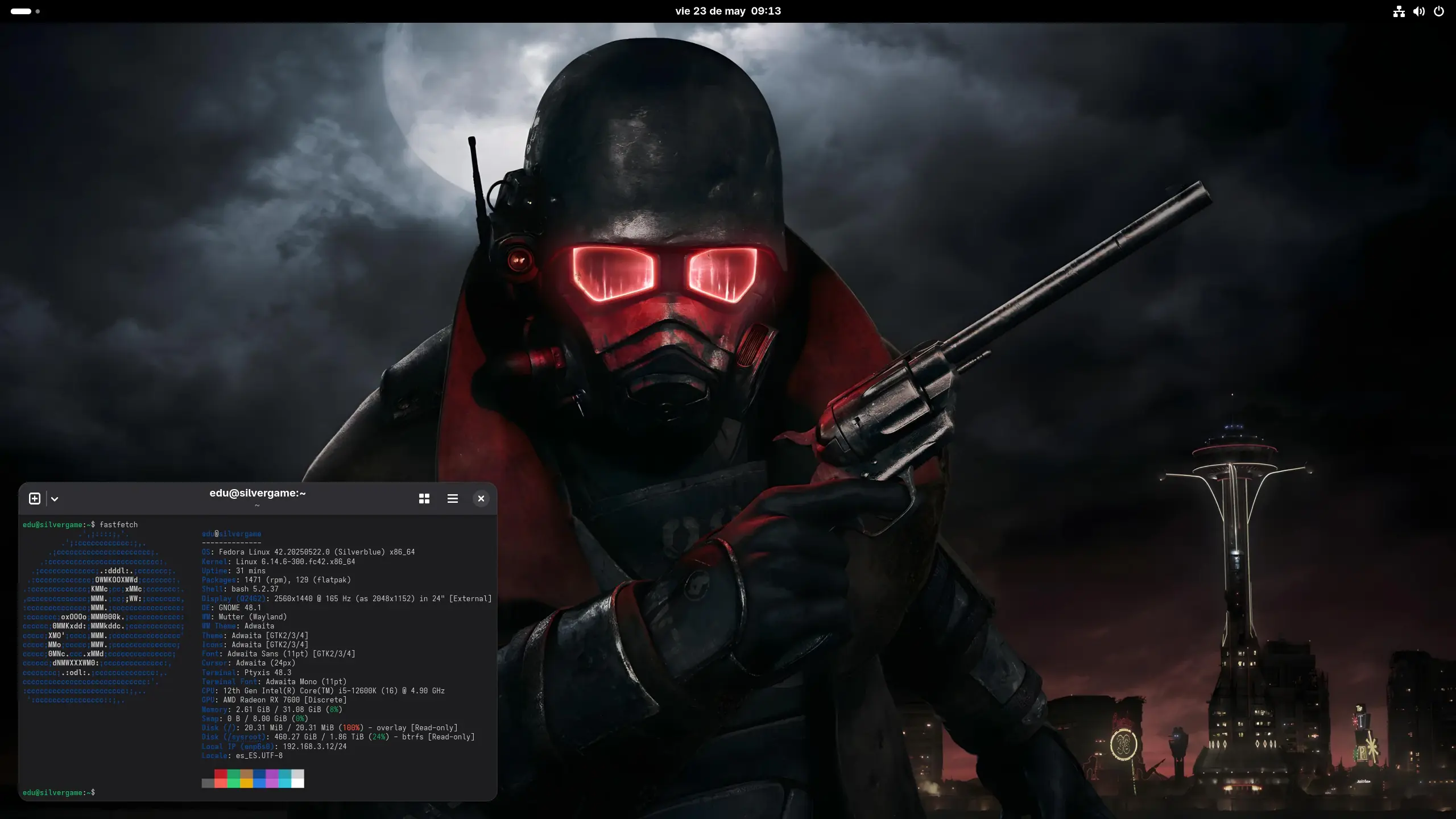Click the CPU line 12th Gen Intel Core i5-12600K
This screenshot has width=1456, height=819.
pos(323,691)
